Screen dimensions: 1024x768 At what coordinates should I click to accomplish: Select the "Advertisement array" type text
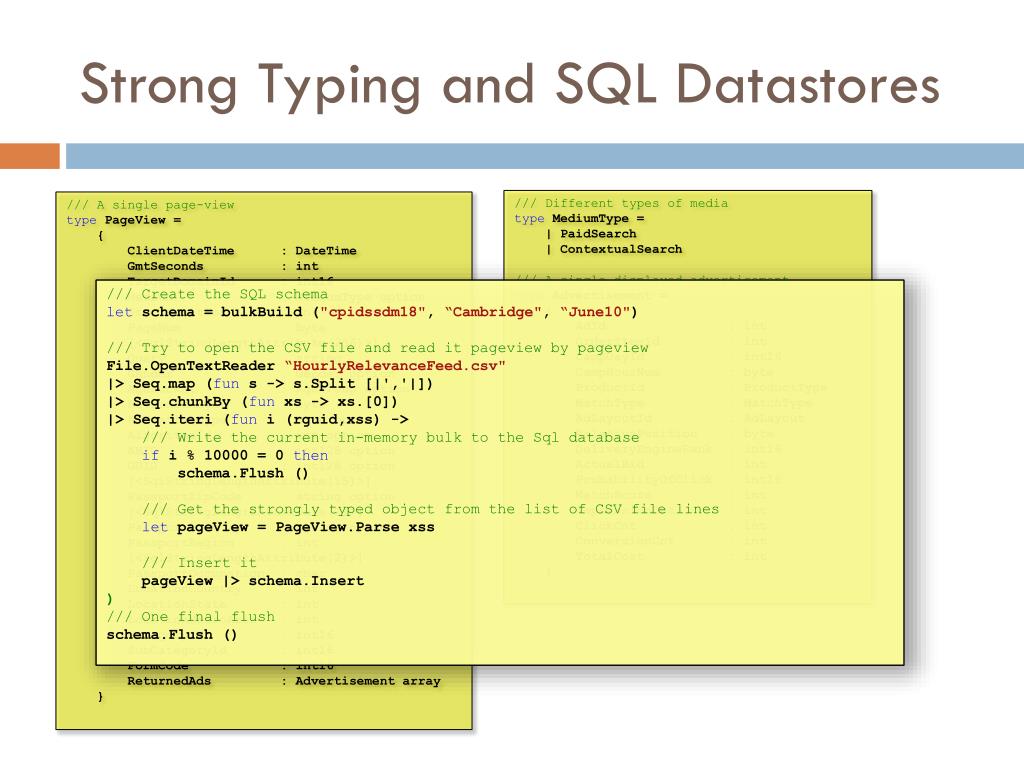pos(368,681)
